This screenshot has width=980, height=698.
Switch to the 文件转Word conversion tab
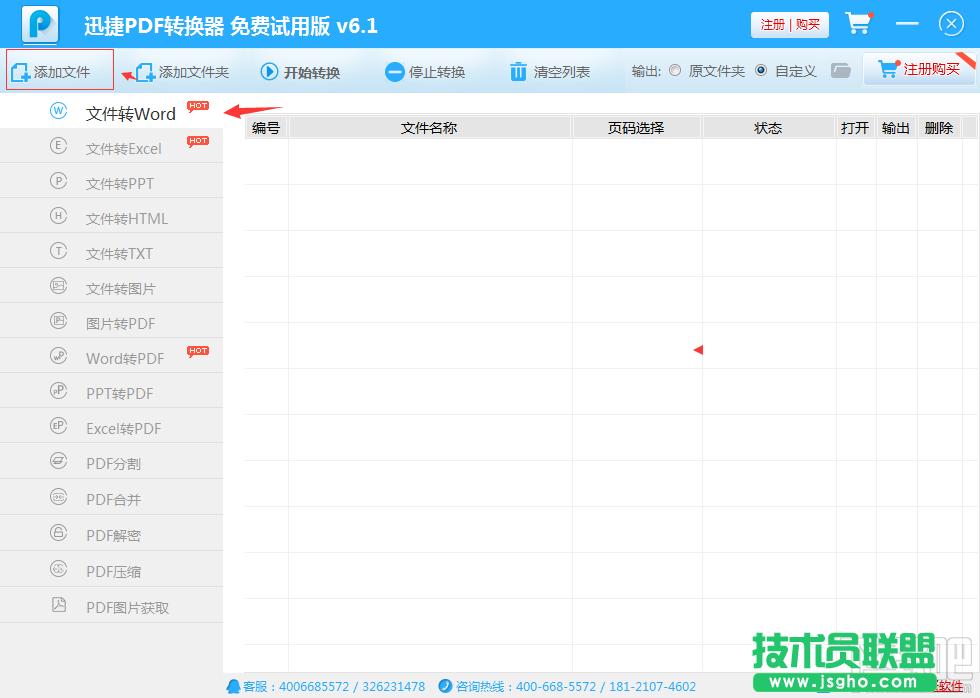click(x=130, y=114)
